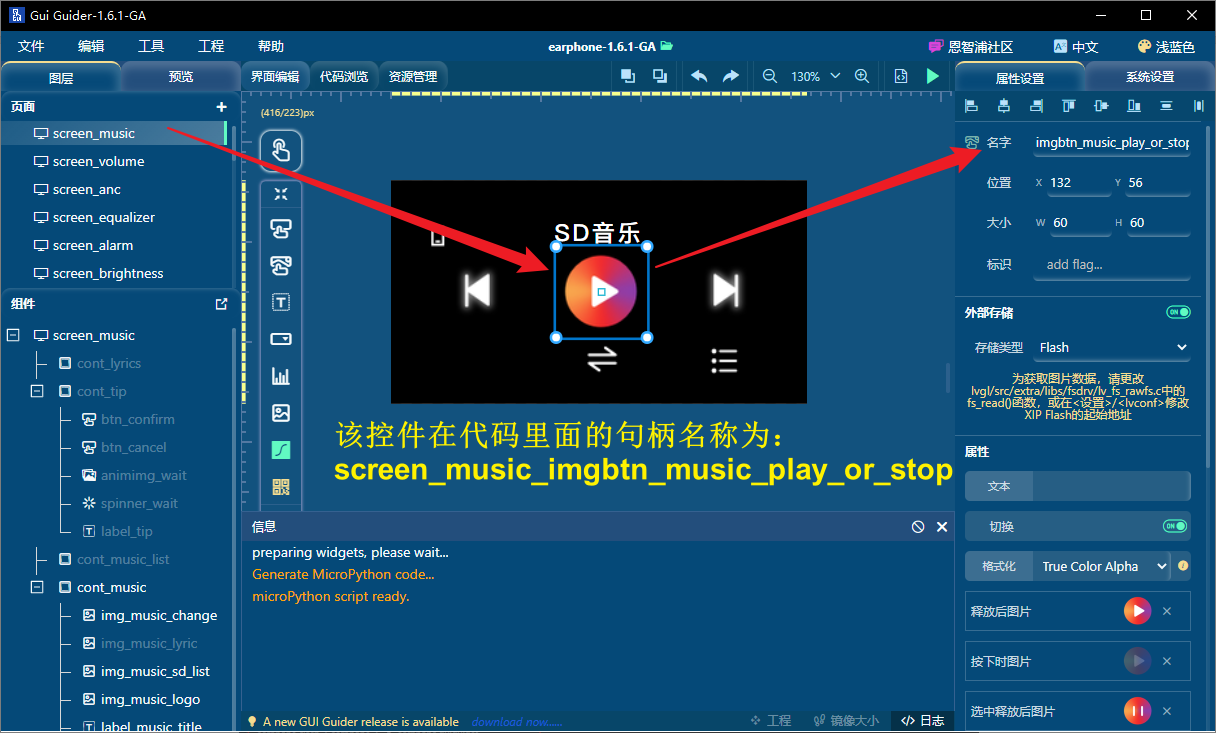Collapse the screen_music tree node
The height and width of the screenshot is (733, 1216).
13,336
